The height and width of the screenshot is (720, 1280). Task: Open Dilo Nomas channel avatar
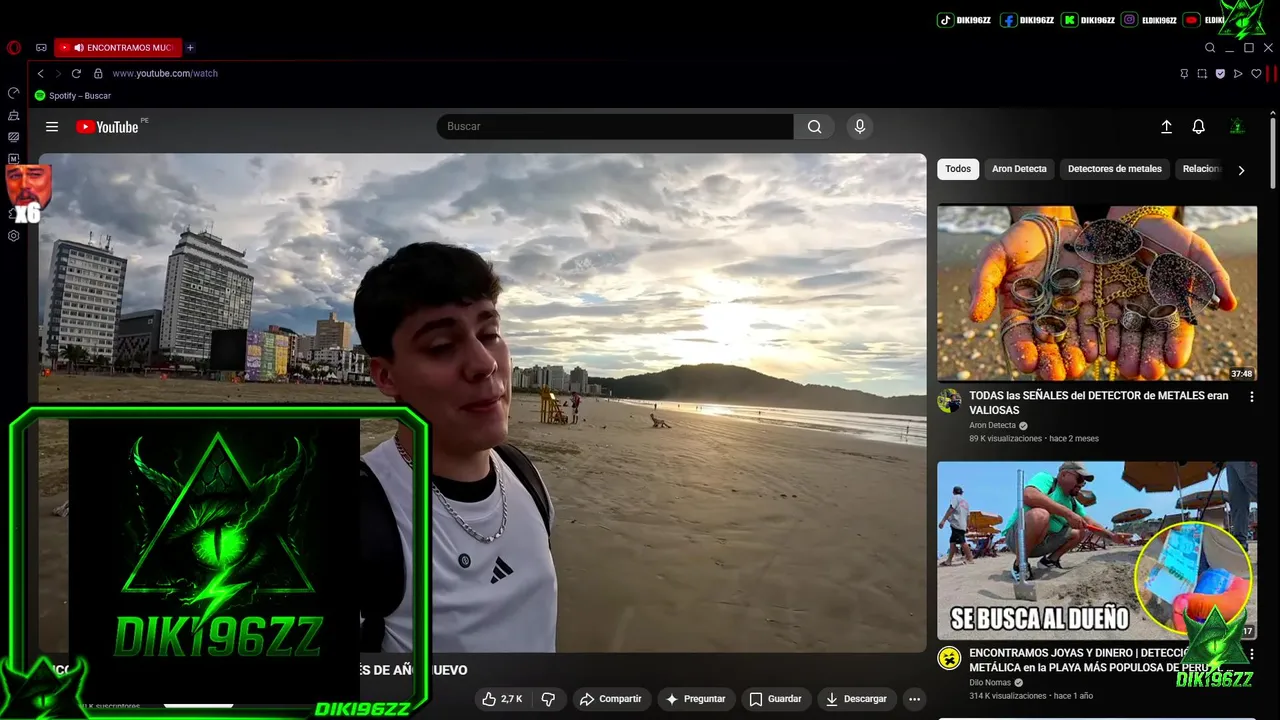949,658
